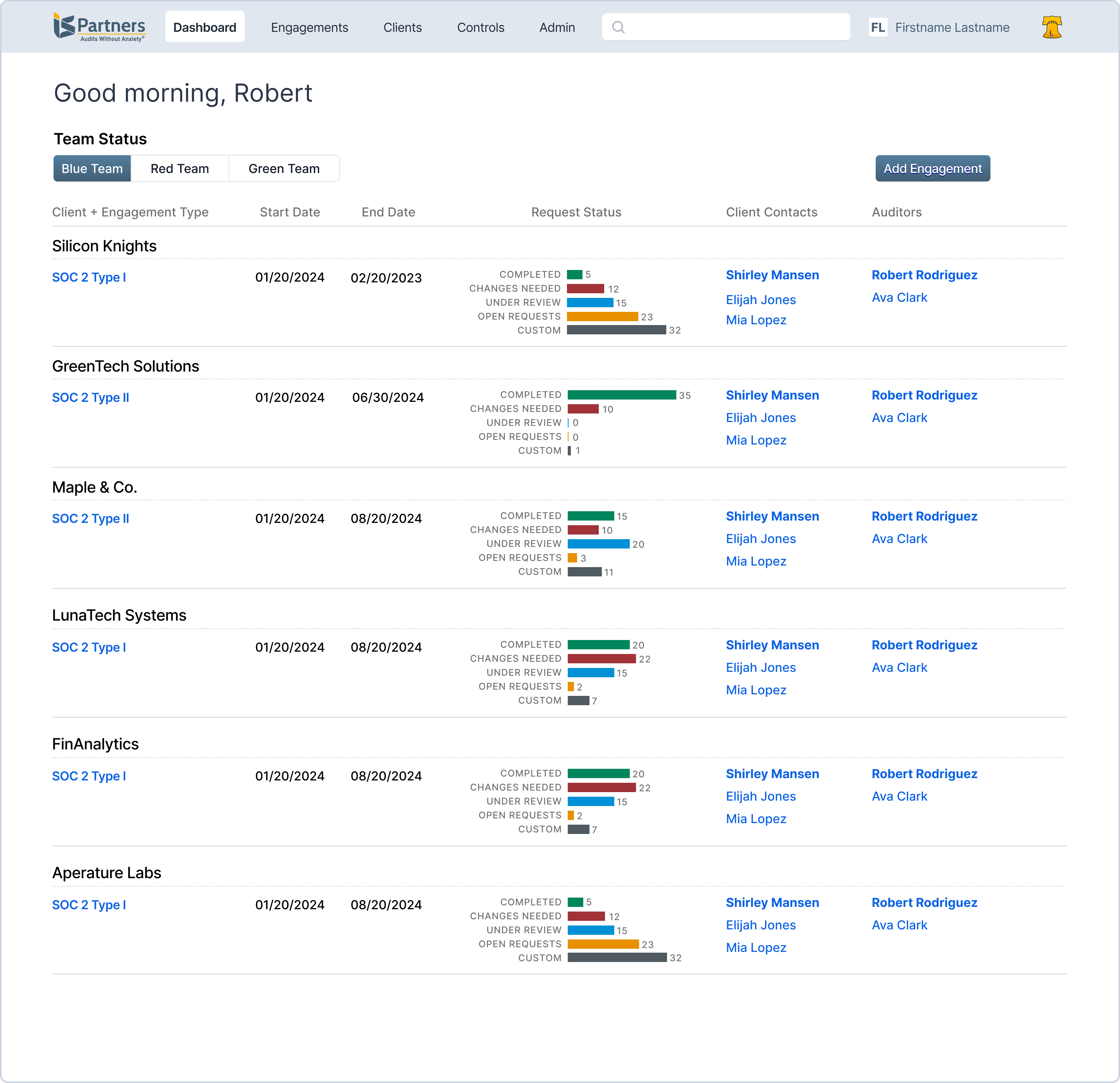This screenshot has width=1120, height=1083.
Task: Click the Firstname Lastname profile name
Action: (952, 27)
